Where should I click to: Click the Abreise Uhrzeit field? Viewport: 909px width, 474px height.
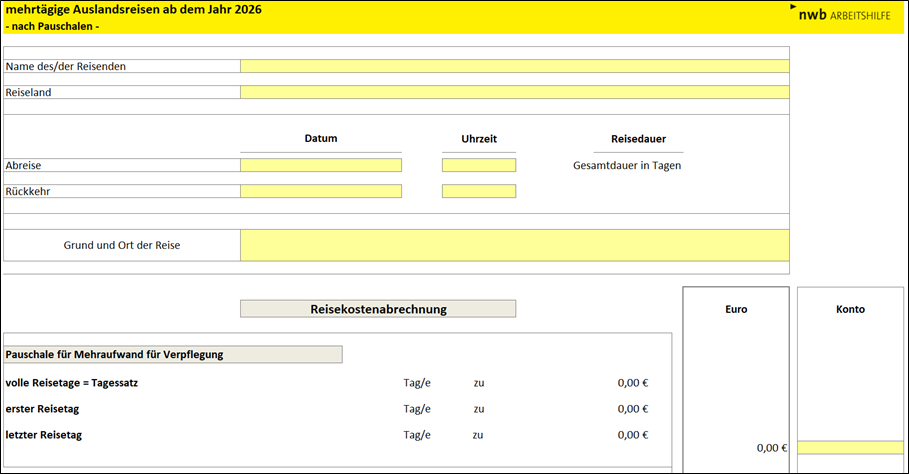(479, 165)
